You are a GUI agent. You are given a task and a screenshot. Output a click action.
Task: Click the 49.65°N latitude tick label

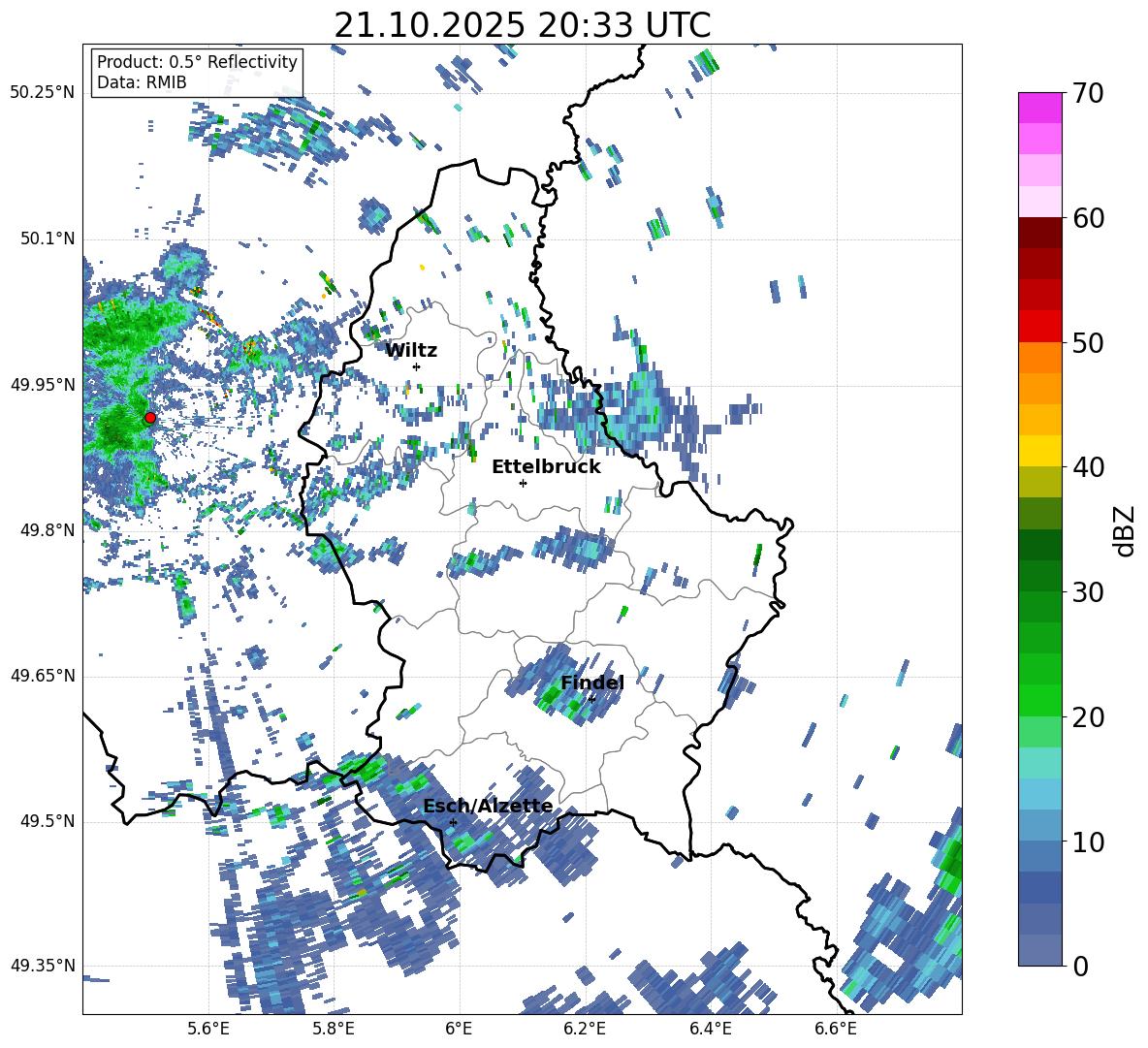pyautogui.click(x=43, y=676)
